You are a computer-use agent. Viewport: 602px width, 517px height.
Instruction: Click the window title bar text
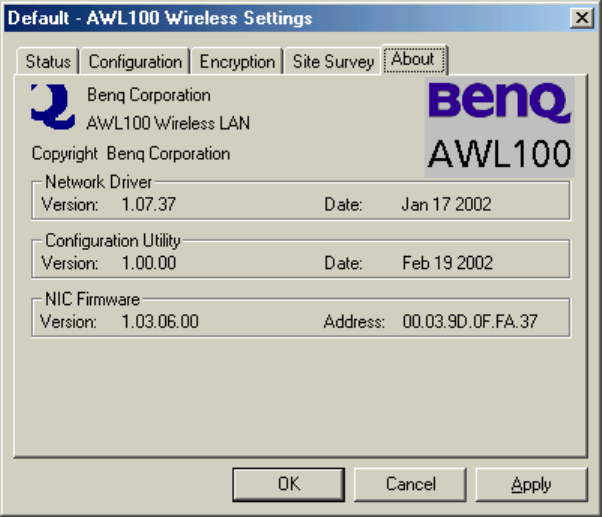160,18
